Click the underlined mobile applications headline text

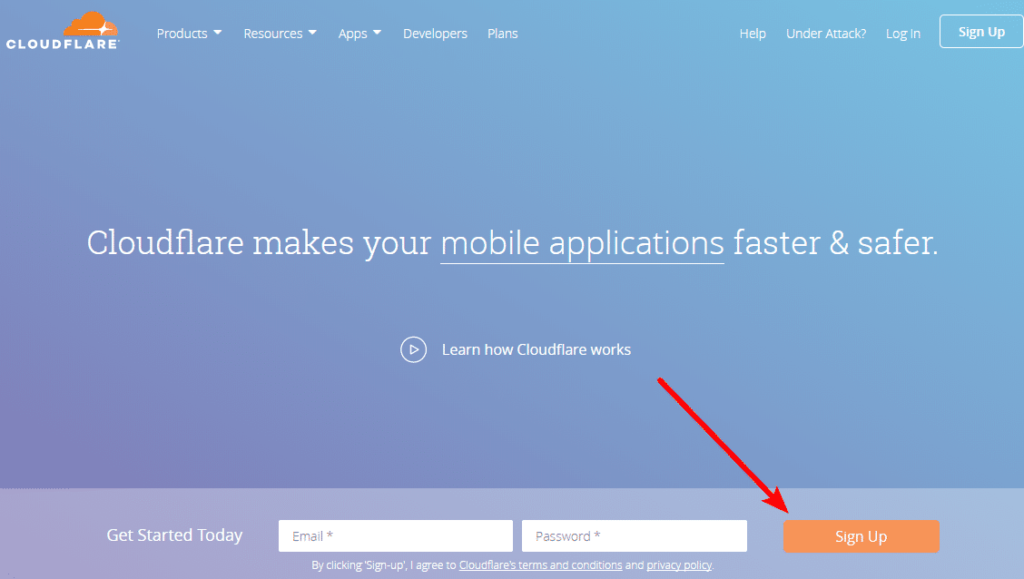pos(583,243)
